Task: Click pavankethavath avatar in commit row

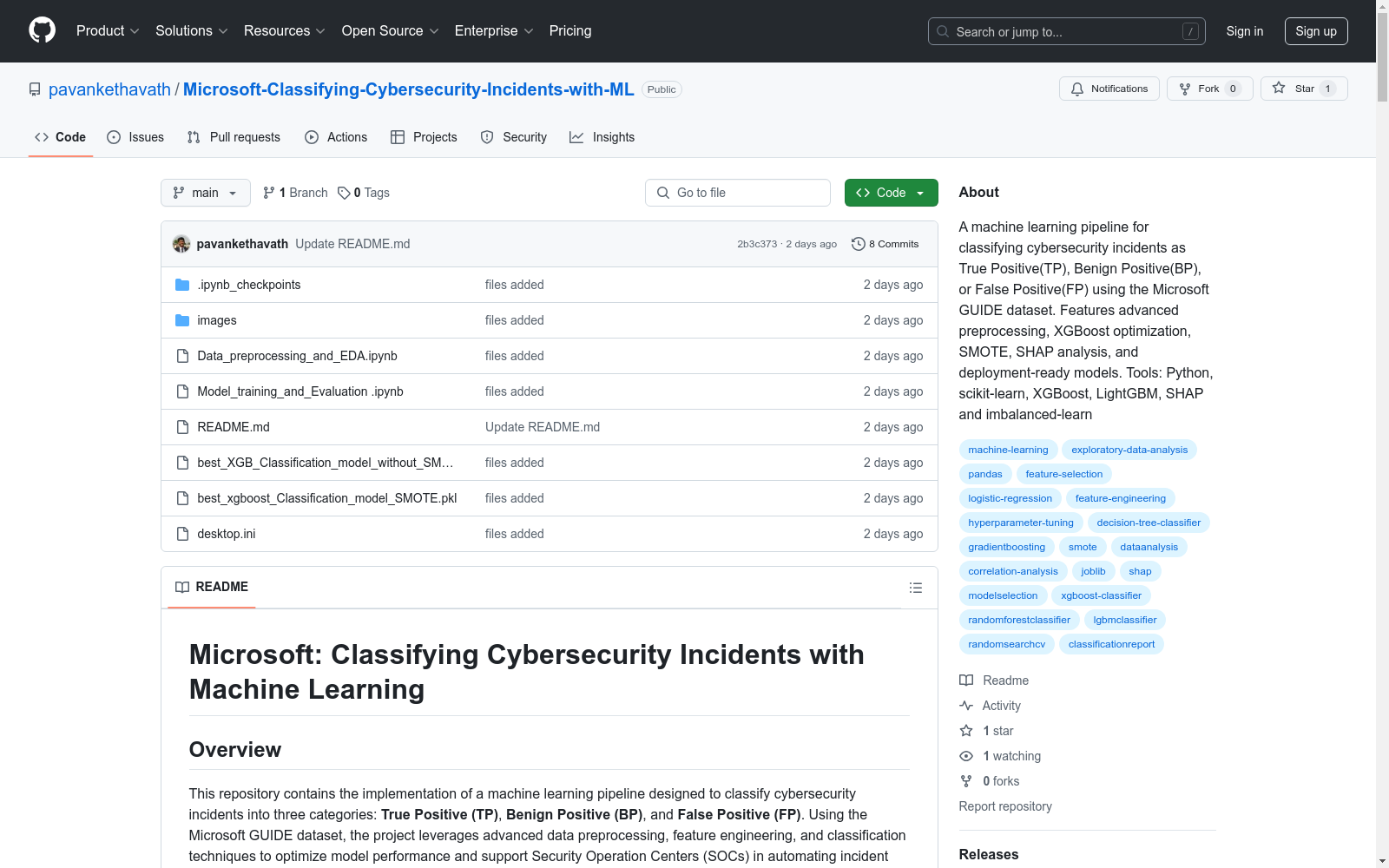Action: coord(181,244)
